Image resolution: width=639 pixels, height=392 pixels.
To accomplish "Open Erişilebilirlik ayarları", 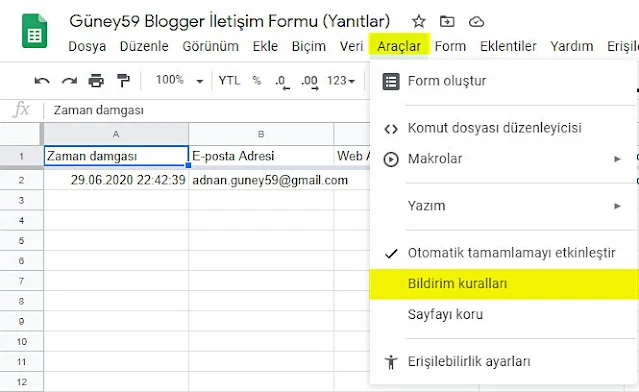I will tap(503, 361).
